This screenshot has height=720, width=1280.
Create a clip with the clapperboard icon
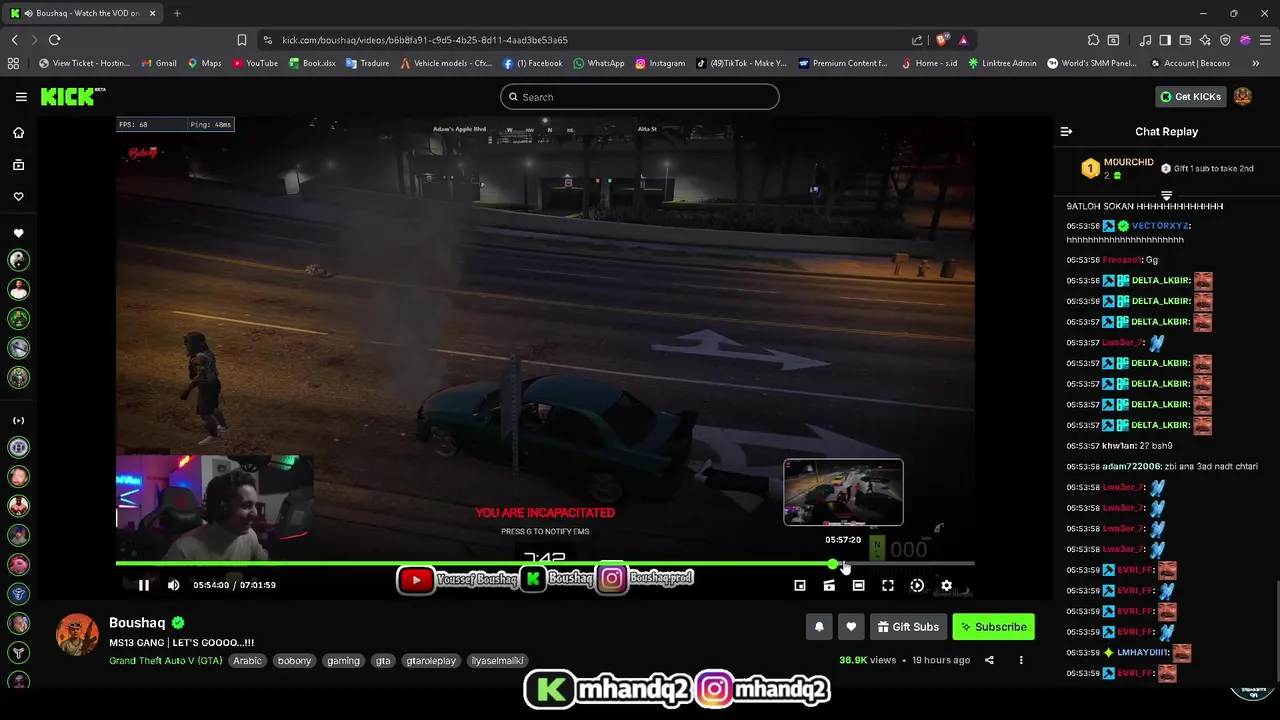tap(829, 585)
